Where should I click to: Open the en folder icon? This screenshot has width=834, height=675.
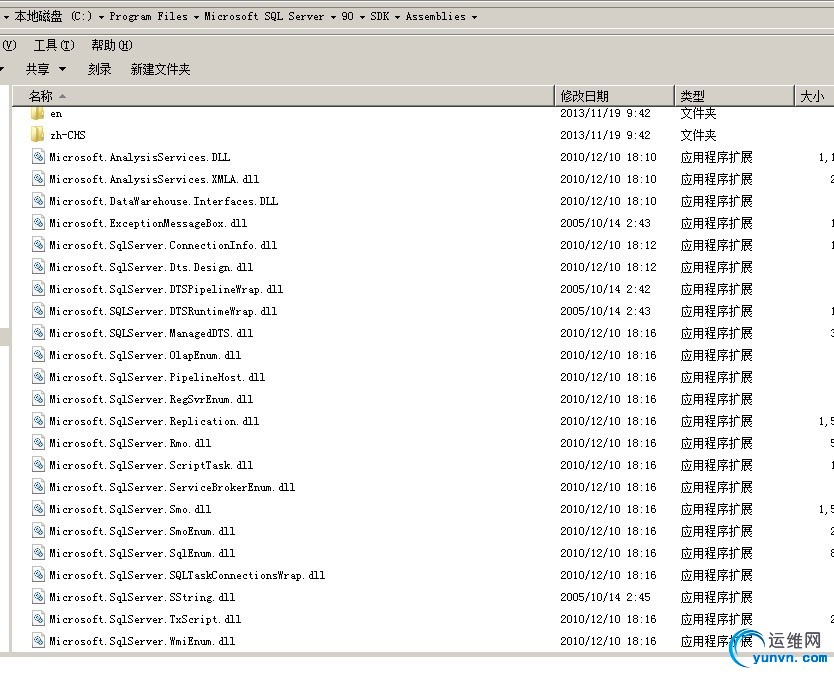pyautogui.click(x=38, y=113)
